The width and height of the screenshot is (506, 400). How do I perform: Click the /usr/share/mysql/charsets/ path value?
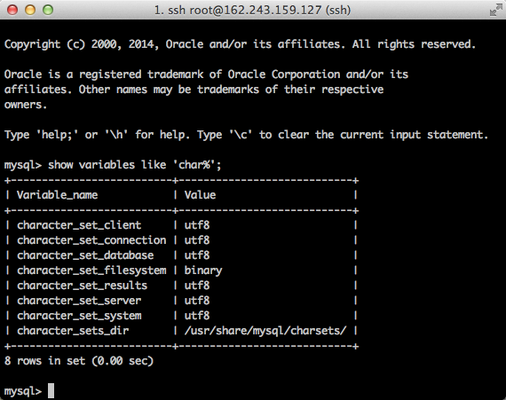click(265, 331)
